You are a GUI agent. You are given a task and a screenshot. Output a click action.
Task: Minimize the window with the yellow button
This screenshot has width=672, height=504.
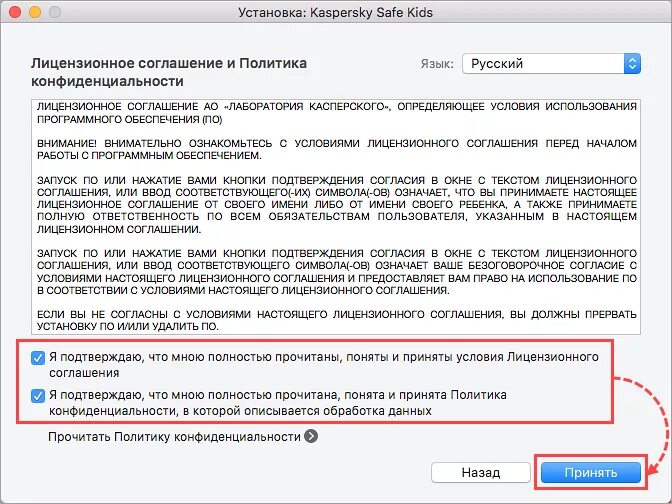click(35, 12)
